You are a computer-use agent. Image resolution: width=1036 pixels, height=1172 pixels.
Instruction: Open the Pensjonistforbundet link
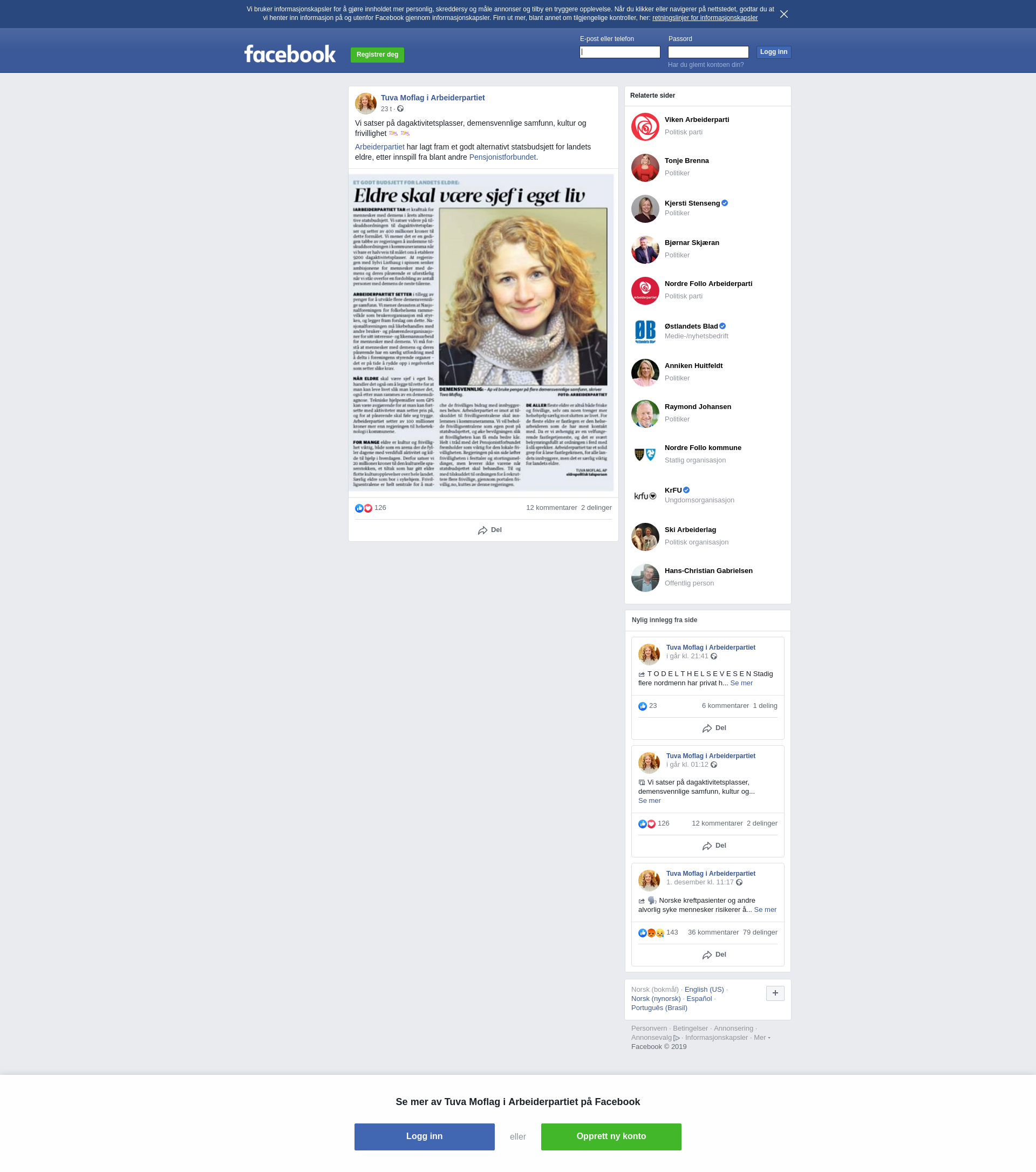(x=502, y=157)
